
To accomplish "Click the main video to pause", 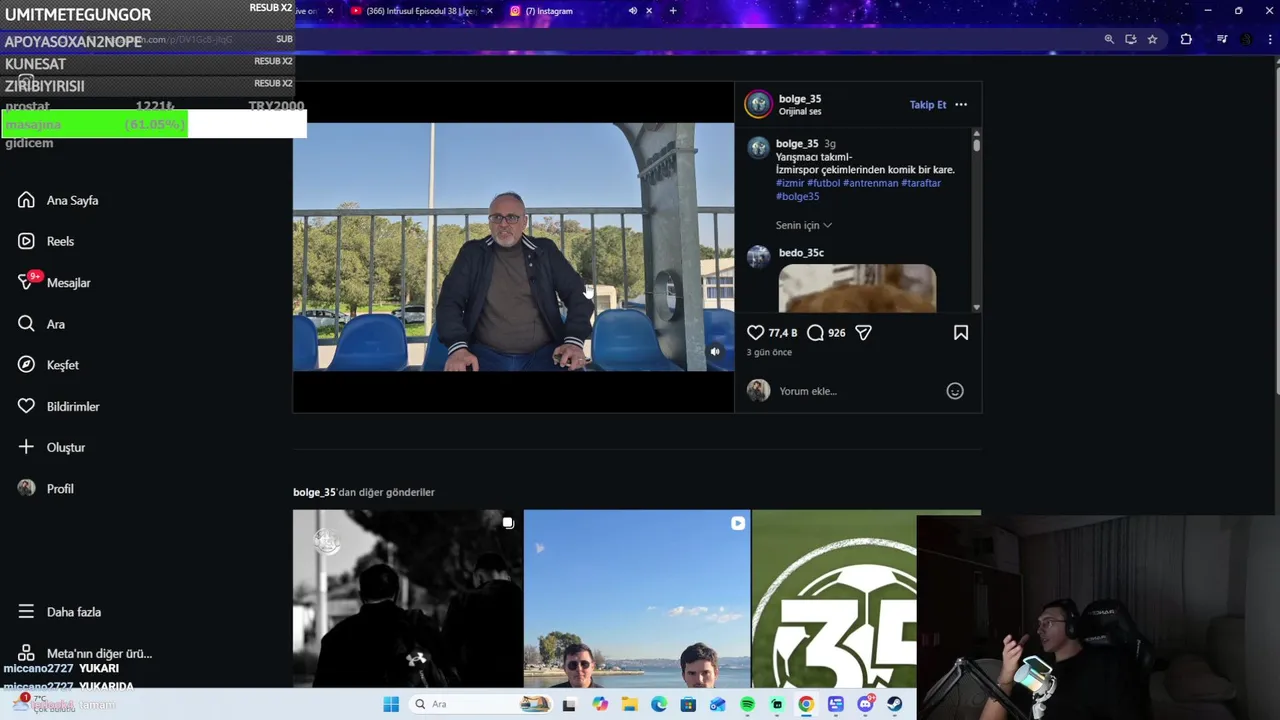I will point(513,247).
